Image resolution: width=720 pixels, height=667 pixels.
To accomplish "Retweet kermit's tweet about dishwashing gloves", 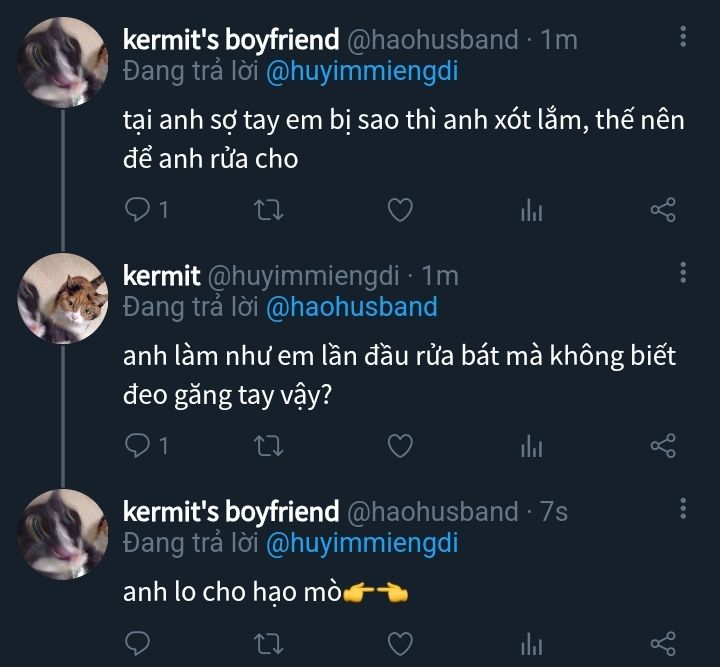I will [x=270, y=445].
